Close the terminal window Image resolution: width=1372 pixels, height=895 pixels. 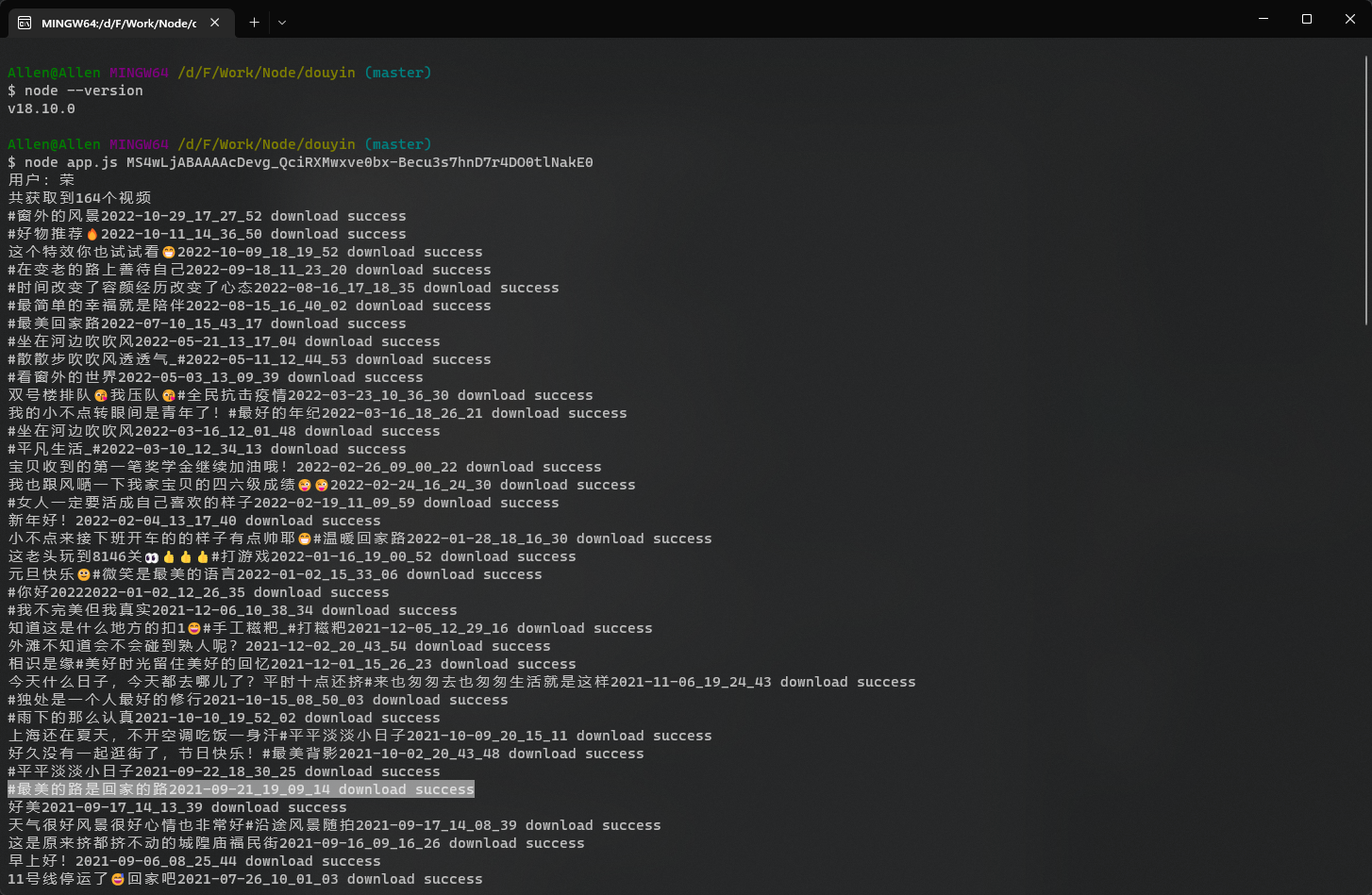point(1349,19)
